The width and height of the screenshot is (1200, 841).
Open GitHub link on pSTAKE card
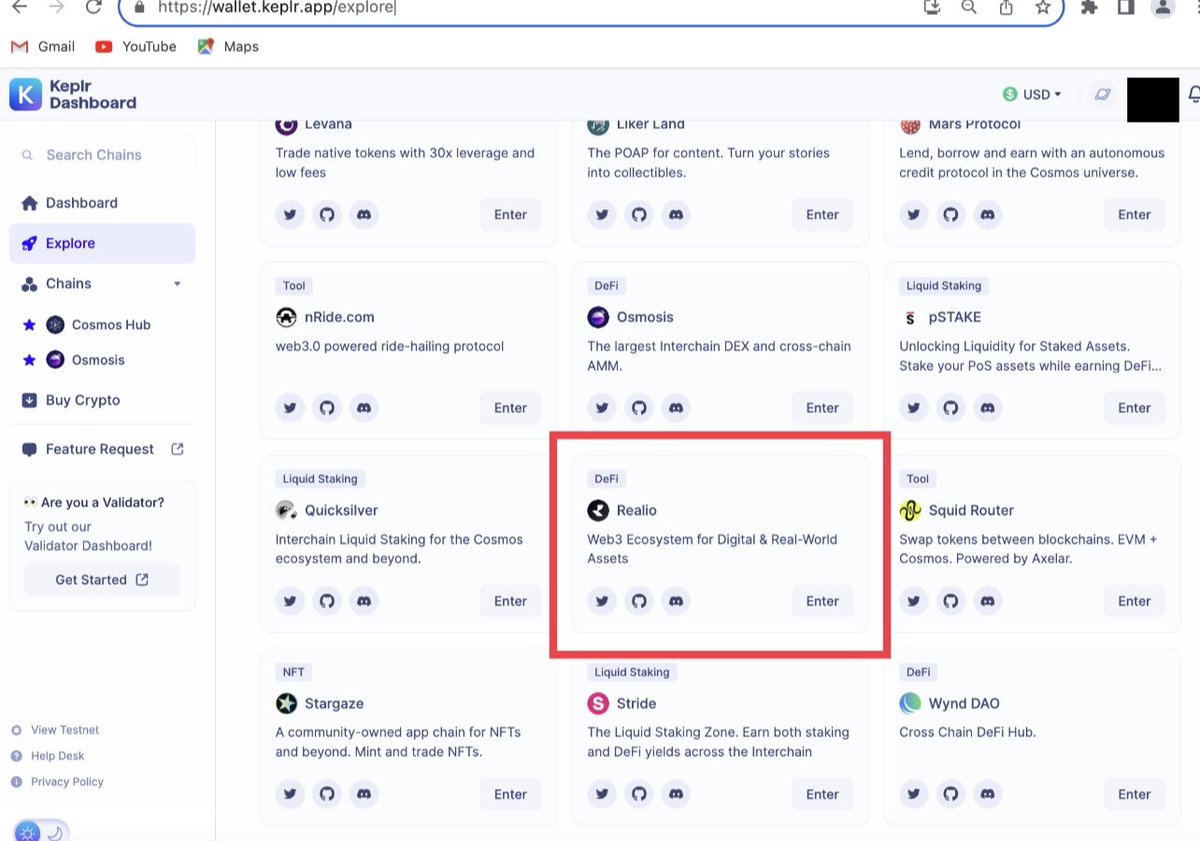951,408
